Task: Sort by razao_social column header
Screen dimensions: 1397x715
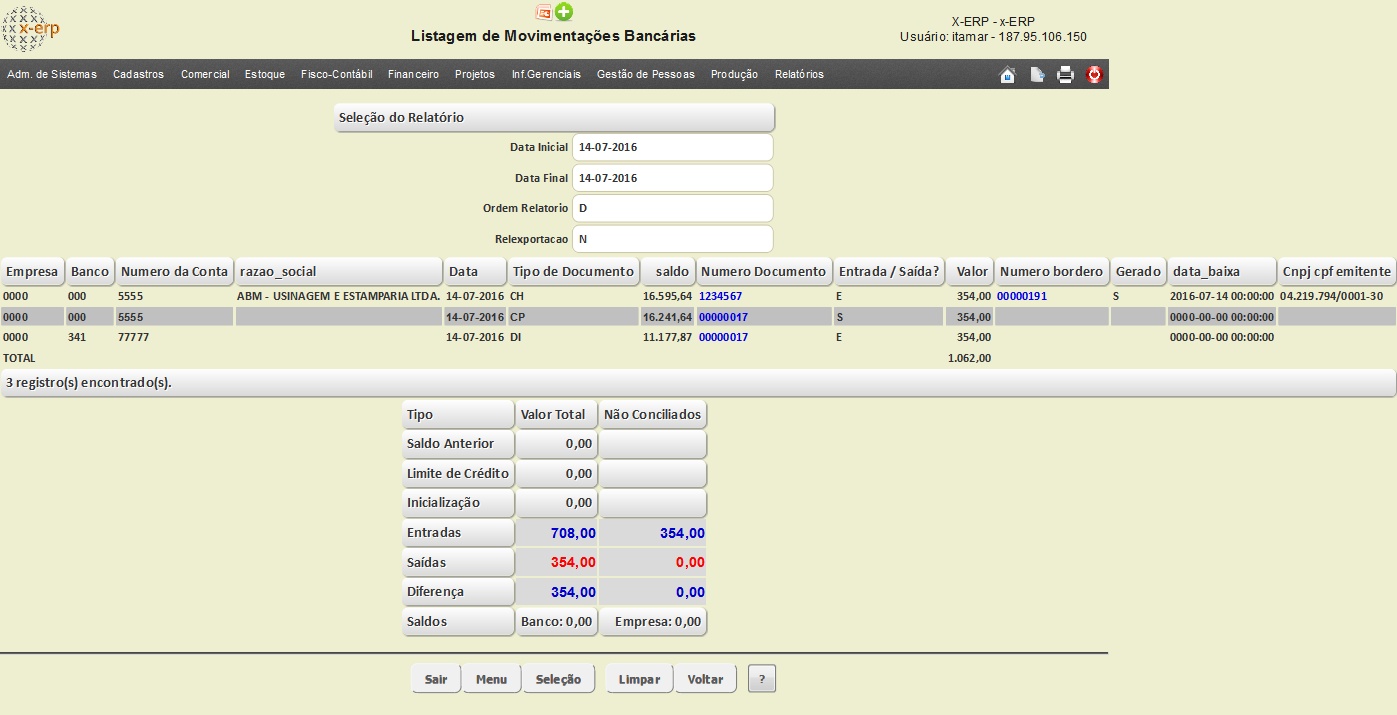Action: [339, 271]
